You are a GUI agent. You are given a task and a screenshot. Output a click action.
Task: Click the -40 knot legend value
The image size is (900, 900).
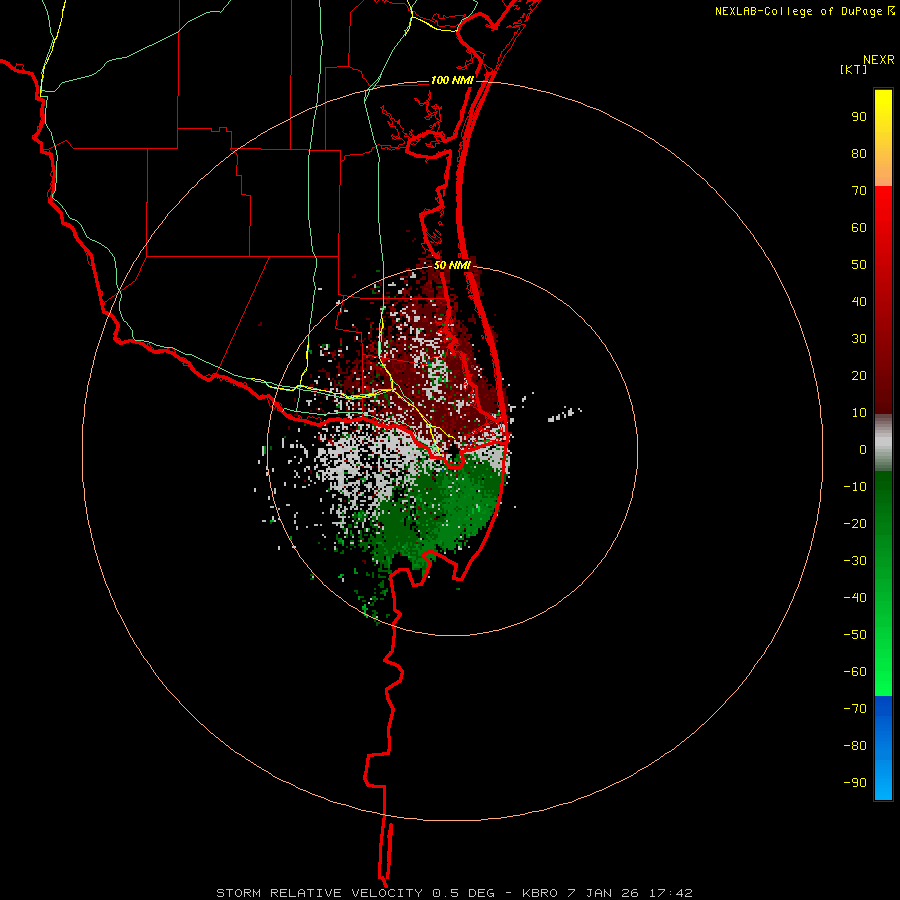point(855,598)
